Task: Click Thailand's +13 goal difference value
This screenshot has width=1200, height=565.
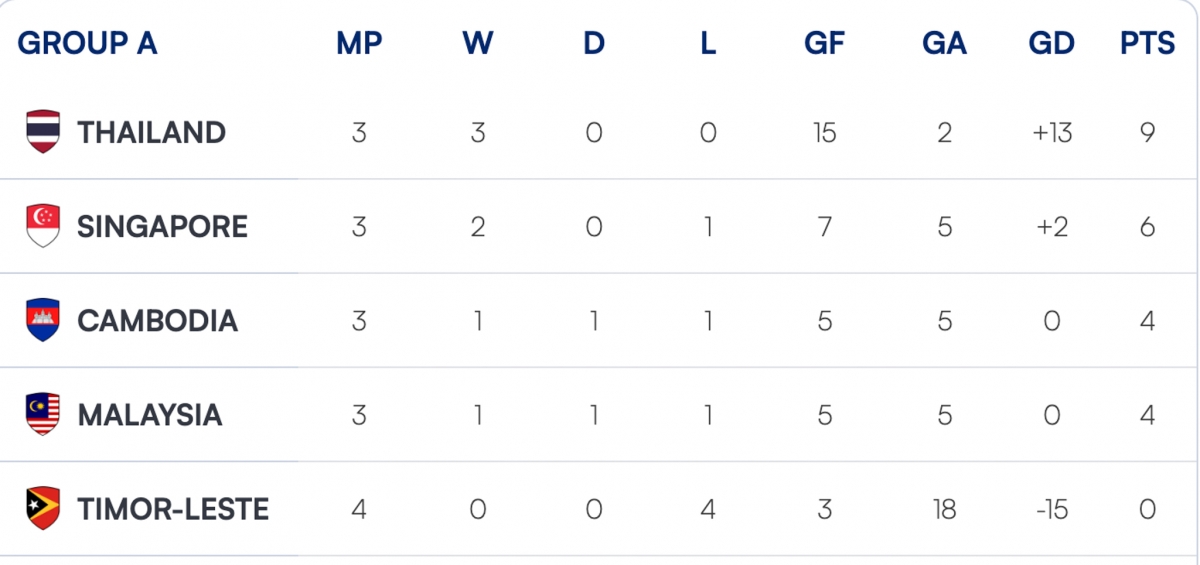Action: click(1052, 132)
